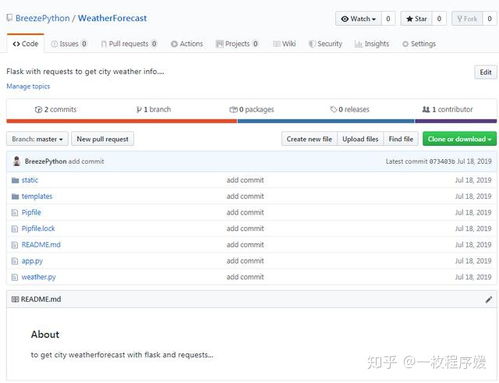Open the Watch notifications dropdown
The width and height of the screenshot is (499, 383).
click(x=358, y=19)
